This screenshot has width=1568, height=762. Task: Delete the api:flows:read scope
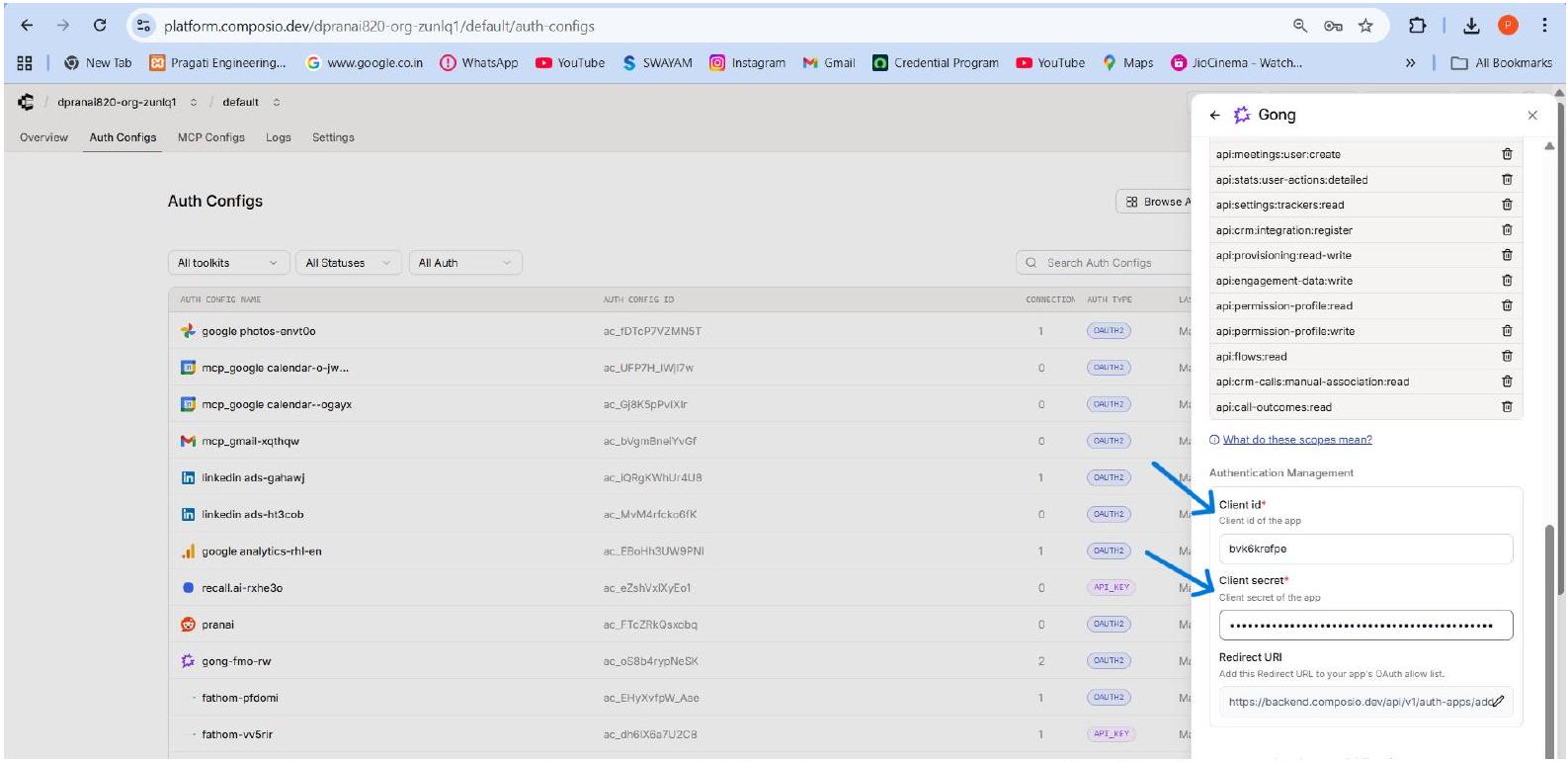pos(1506,356)
